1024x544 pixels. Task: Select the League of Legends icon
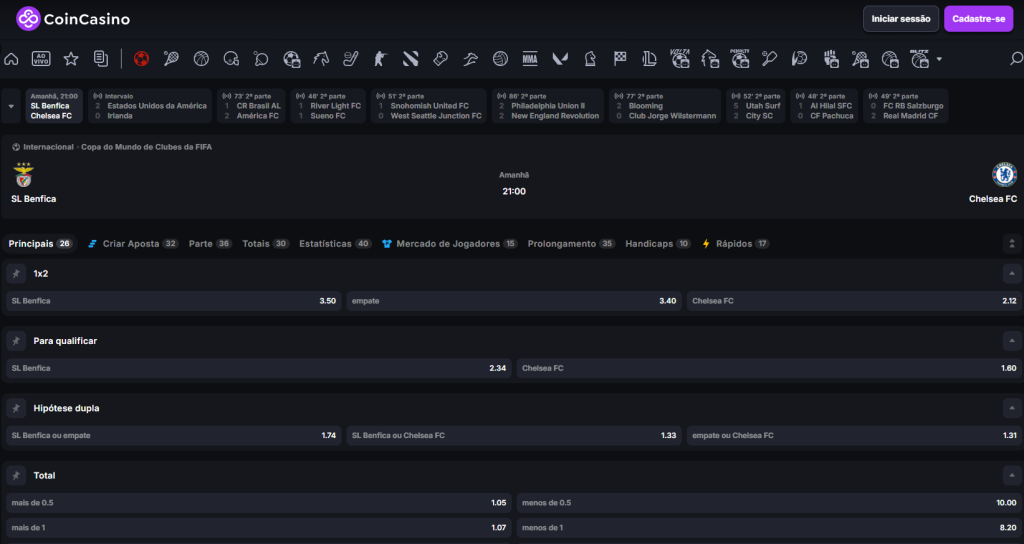tap(649, 59)
